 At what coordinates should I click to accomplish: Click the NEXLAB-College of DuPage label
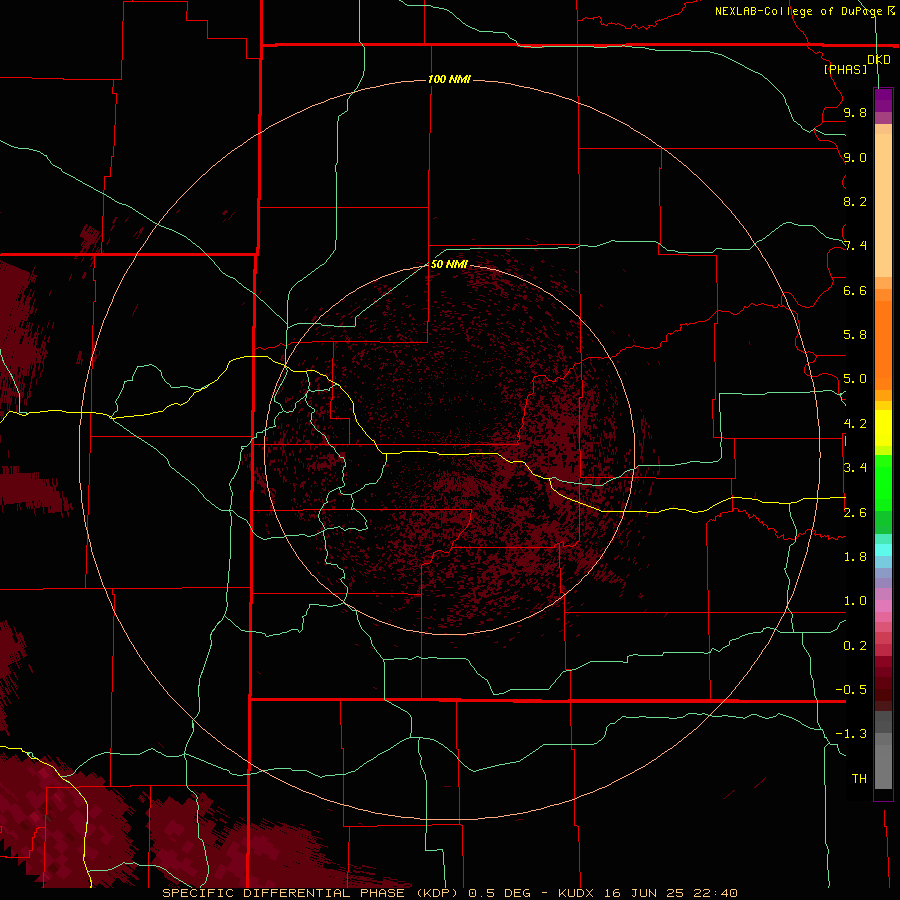coord(799,11)
